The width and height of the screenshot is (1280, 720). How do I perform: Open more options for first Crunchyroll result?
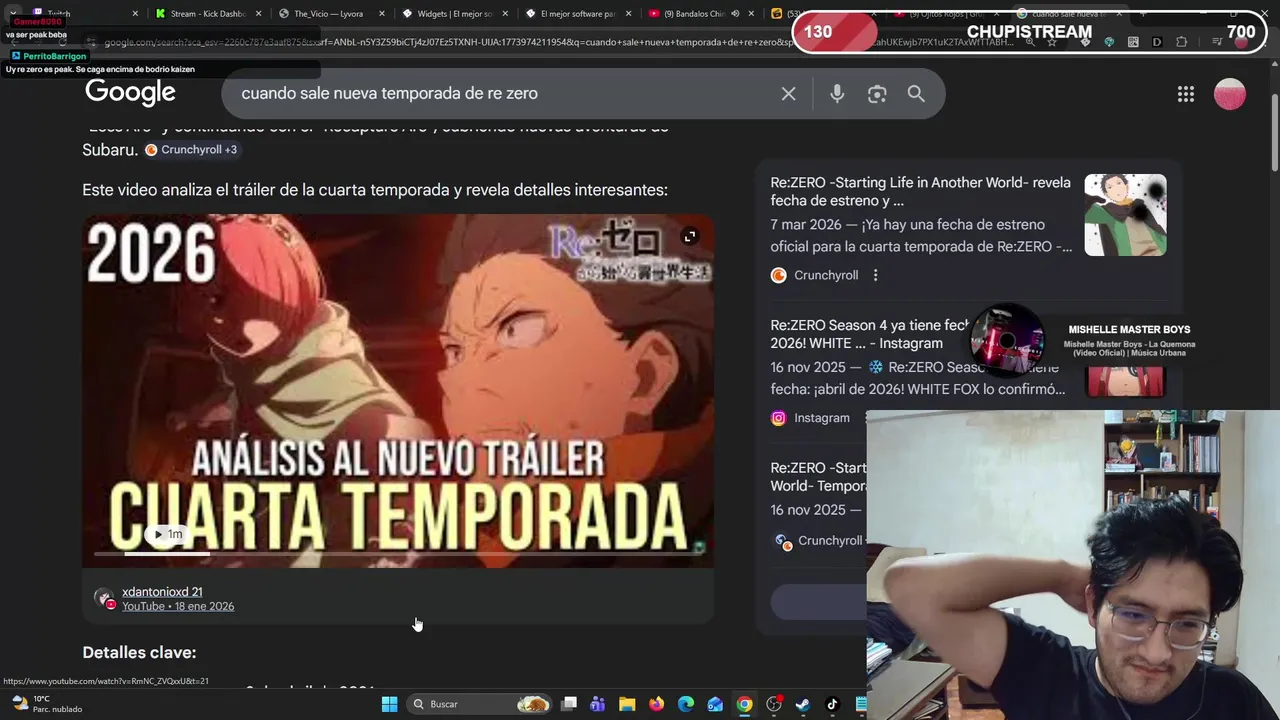click(875, 275)
